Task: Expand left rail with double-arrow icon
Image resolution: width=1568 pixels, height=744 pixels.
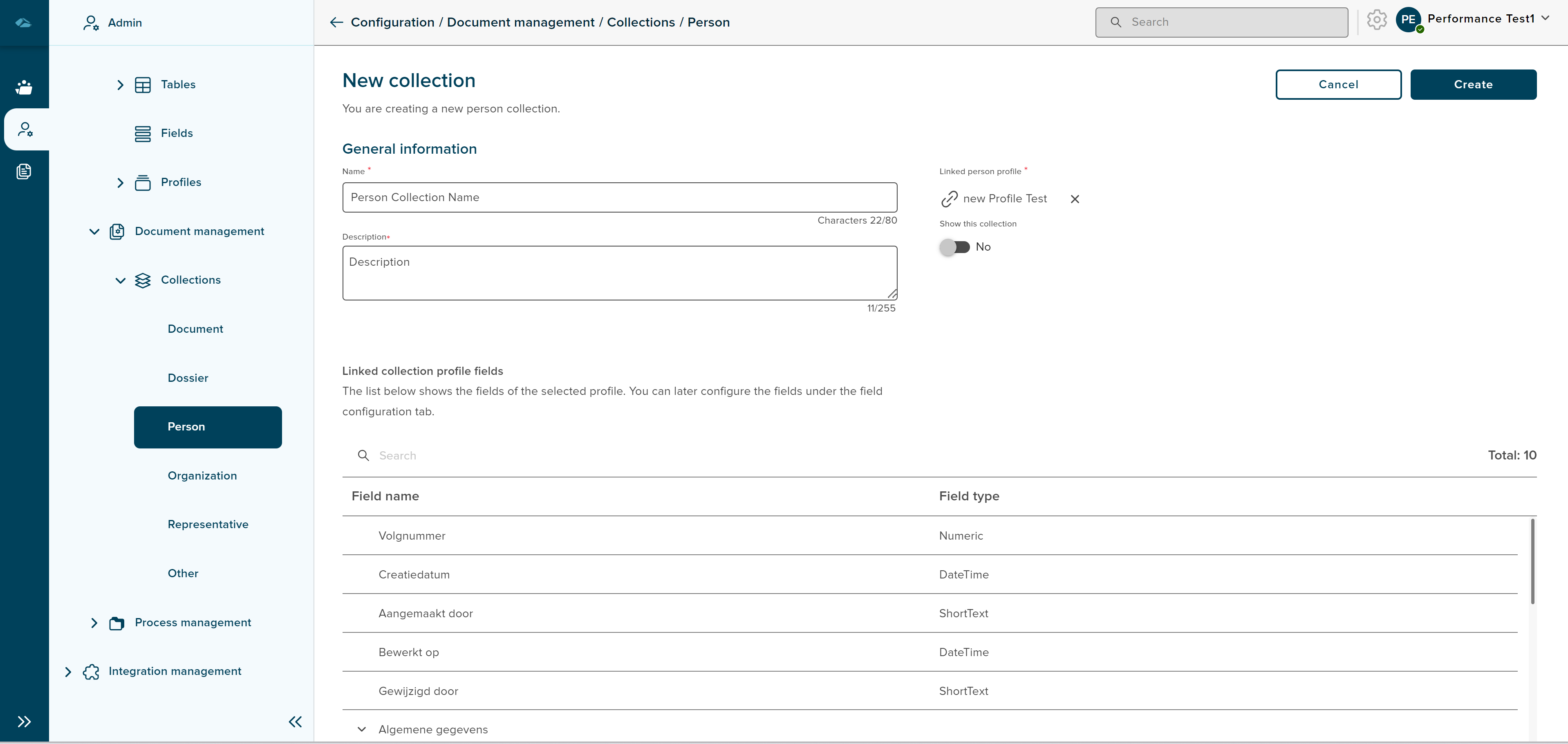Action: (x=24, y=722)
